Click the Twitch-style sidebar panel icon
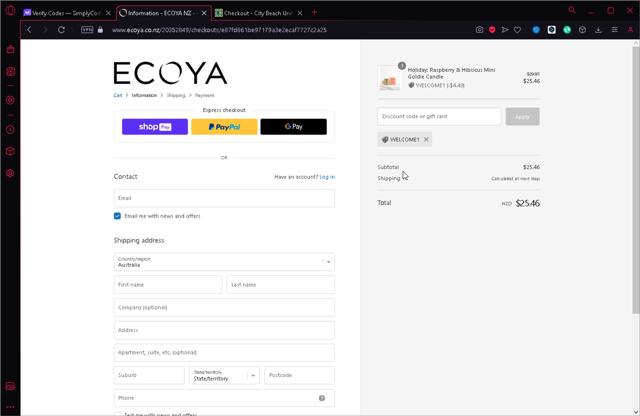 pos(10,71)
